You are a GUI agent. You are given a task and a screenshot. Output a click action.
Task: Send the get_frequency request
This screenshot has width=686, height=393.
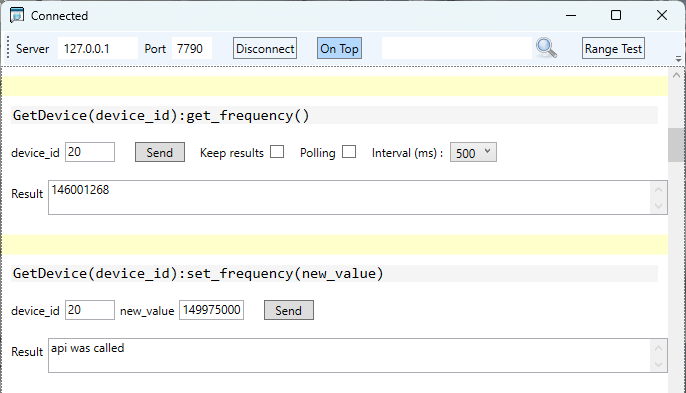[160, 152]
